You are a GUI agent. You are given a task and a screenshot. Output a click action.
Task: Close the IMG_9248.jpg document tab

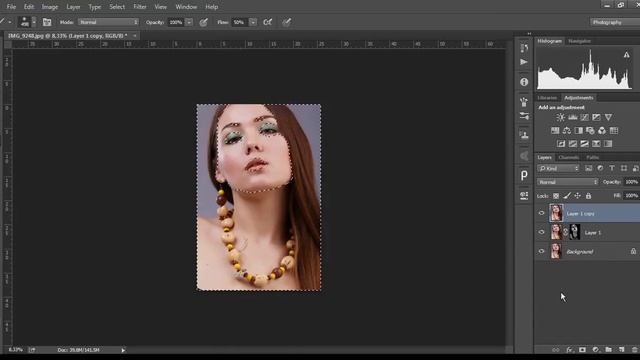tap(135, 36)
